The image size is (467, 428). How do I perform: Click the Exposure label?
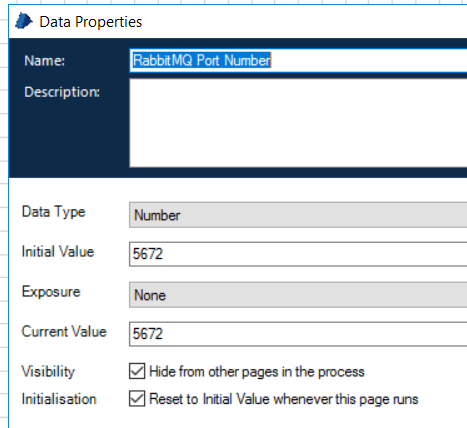pyautogui.click(x=51, y=292)
